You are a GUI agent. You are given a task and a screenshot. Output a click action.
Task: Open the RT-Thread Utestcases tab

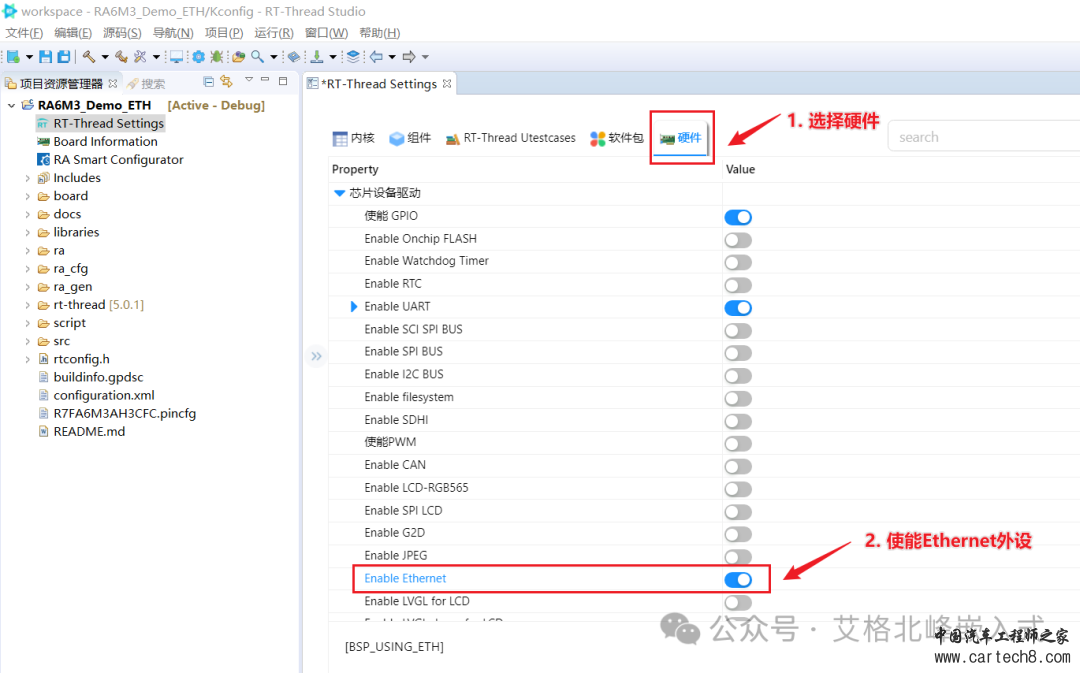click(x=510, y=138)
